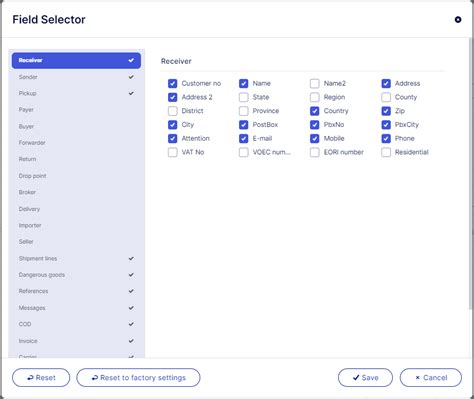The image size is (474, 399).
Task: Enable the Name2 field checkbox
Action: point(315,83)
